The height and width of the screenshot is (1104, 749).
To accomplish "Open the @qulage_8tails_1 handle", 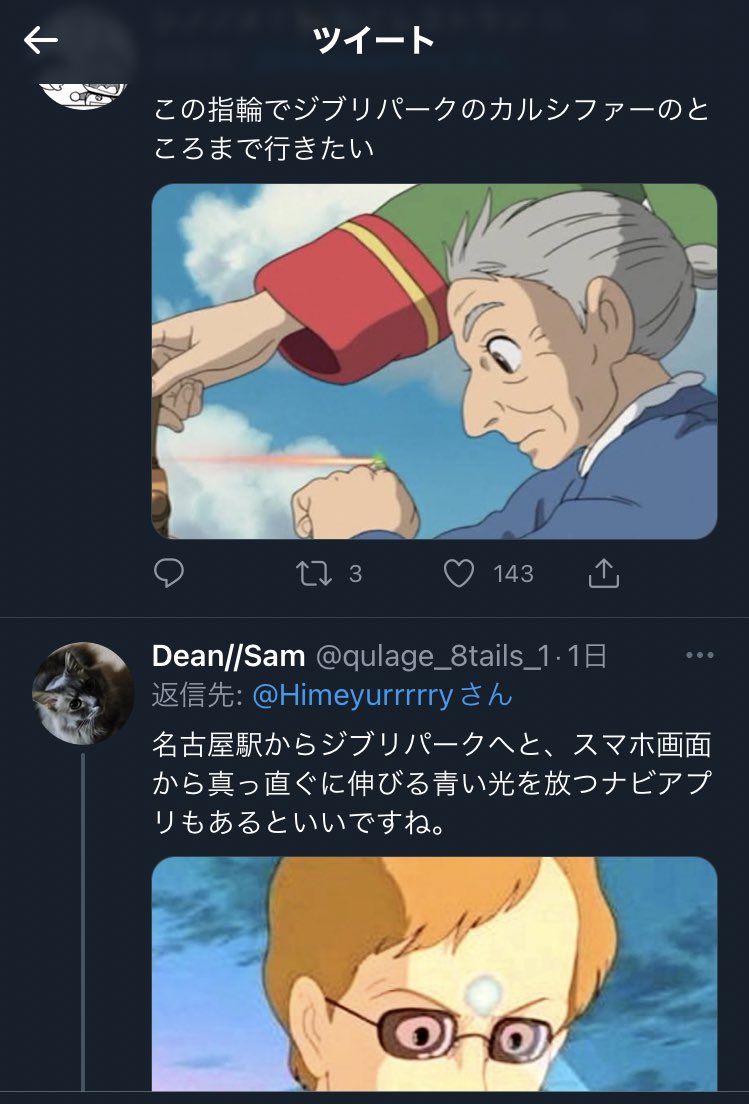I will (433, 656).
